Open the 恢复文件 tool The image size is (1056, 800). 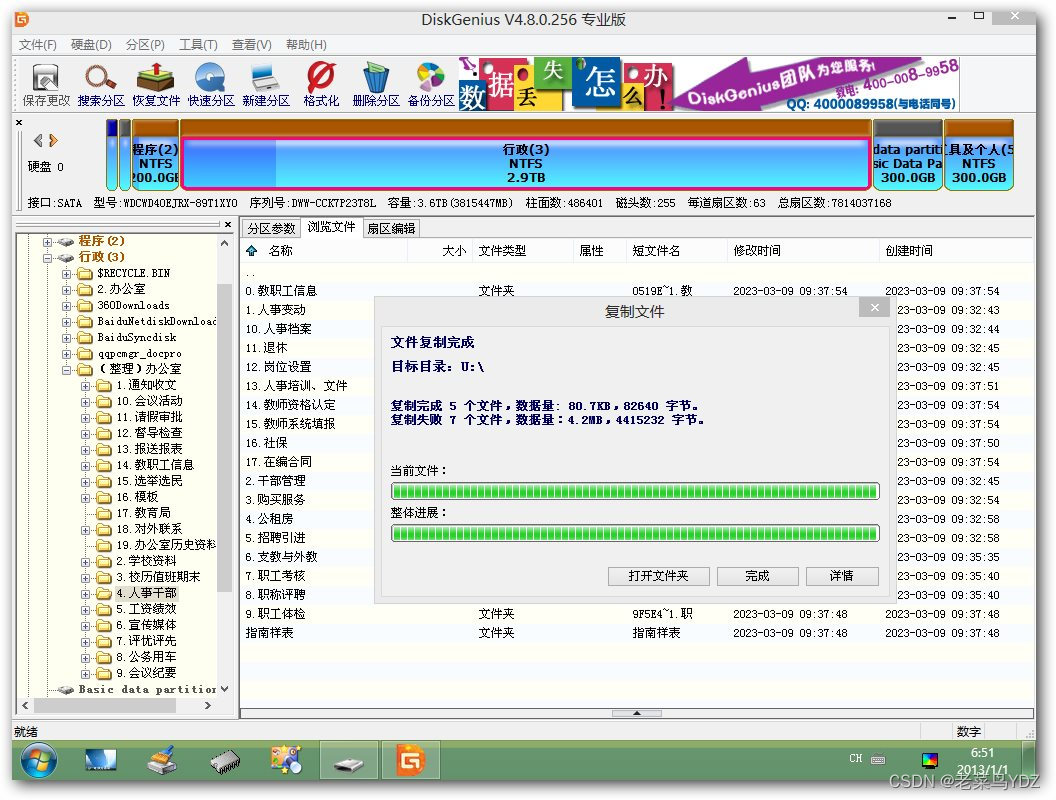point(156,85)
